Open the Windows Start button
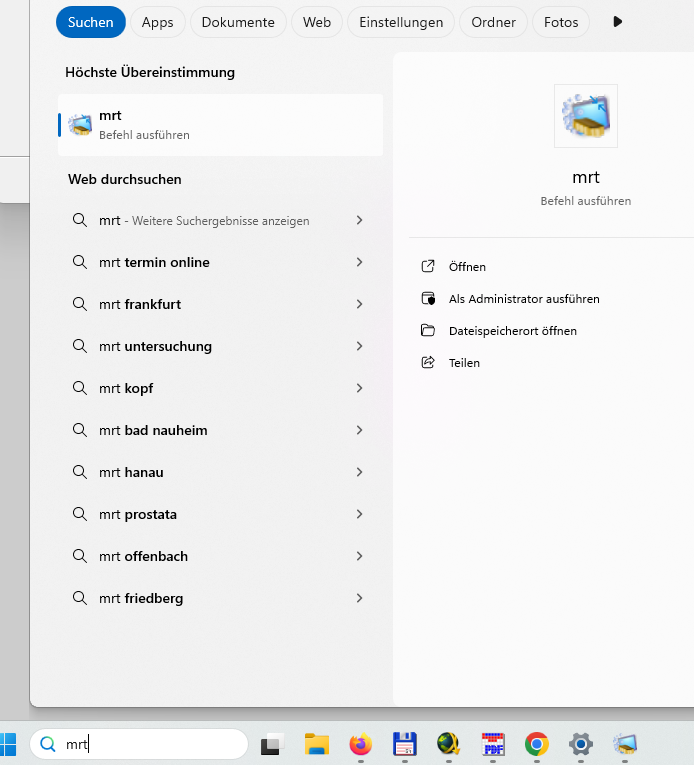Screen dimensions: 694x765 [7, 744]
